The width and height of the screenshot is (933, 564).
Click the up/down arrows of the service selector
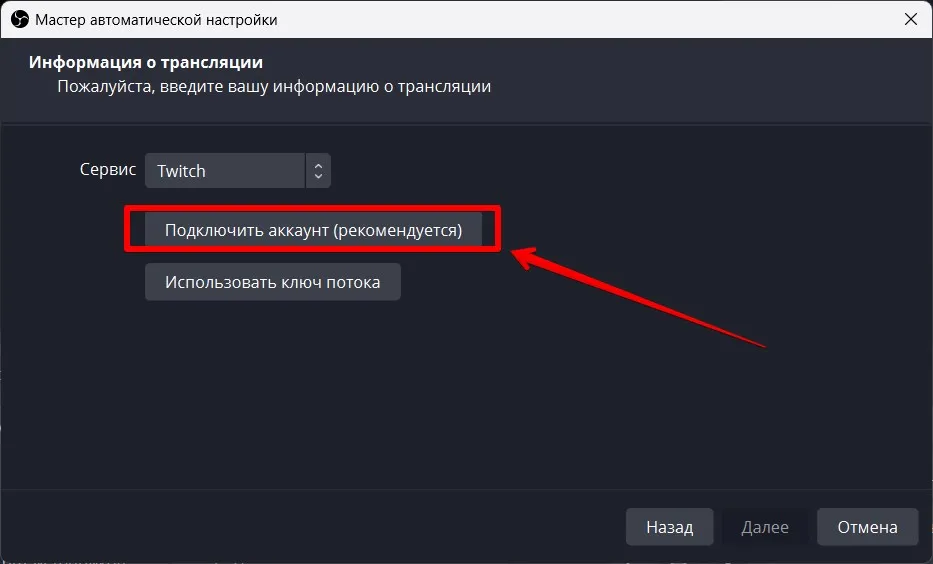(x=318, y=171)
